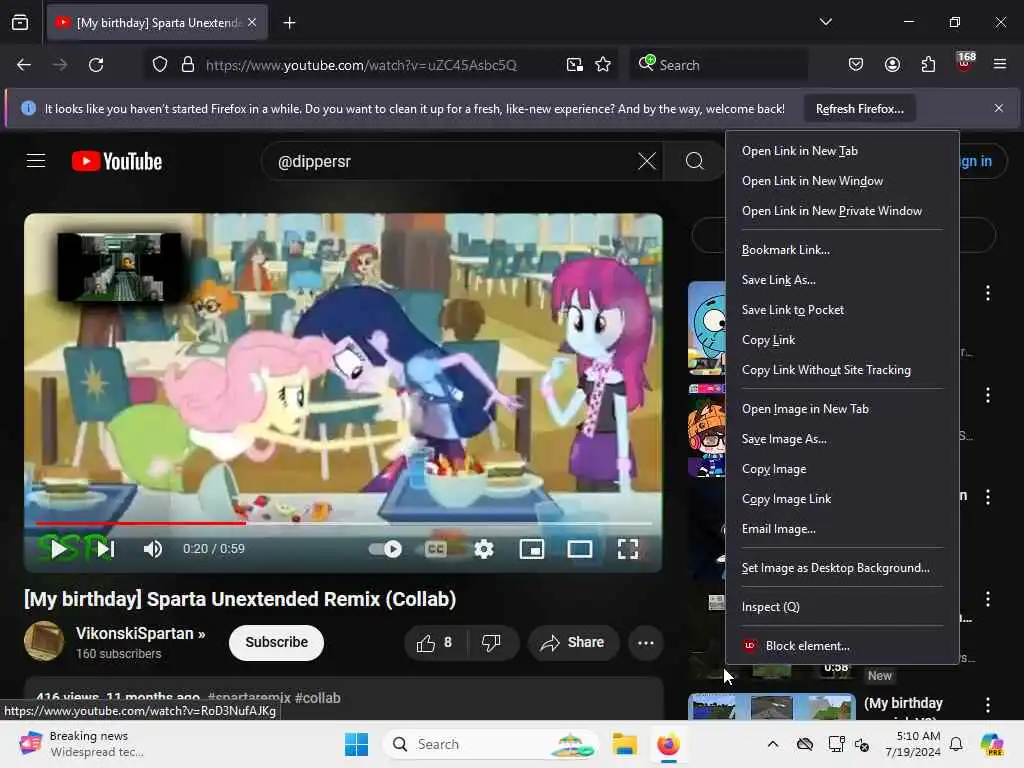Click YouTube search magnifier button
This screenshot has height=768, width=1024.
click(x=695, y=161)
